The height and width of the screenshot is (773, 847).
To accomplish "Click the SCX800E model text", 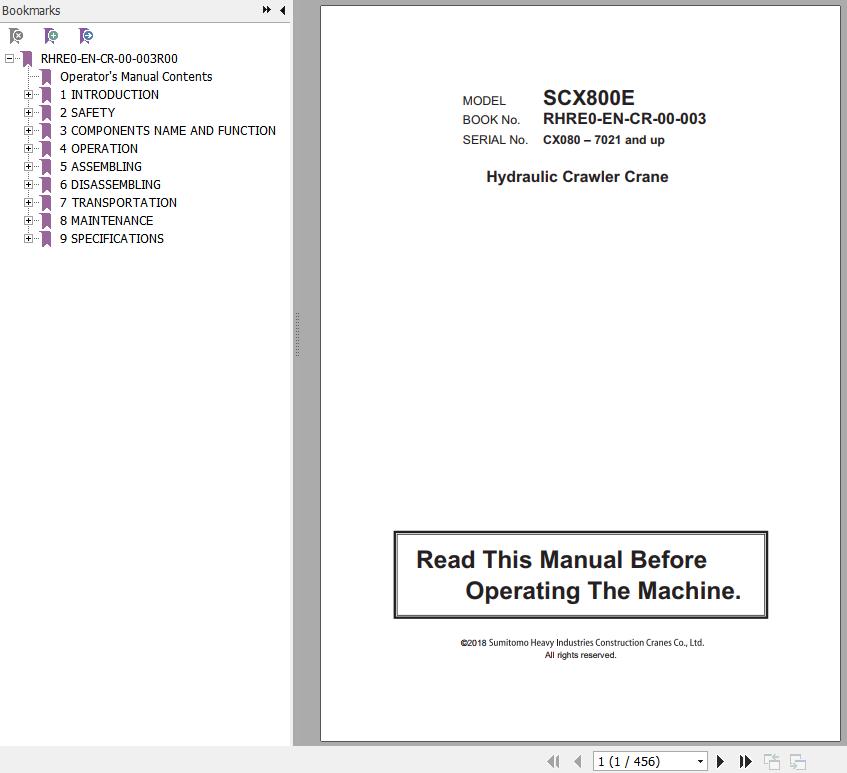I will [588, 98].
